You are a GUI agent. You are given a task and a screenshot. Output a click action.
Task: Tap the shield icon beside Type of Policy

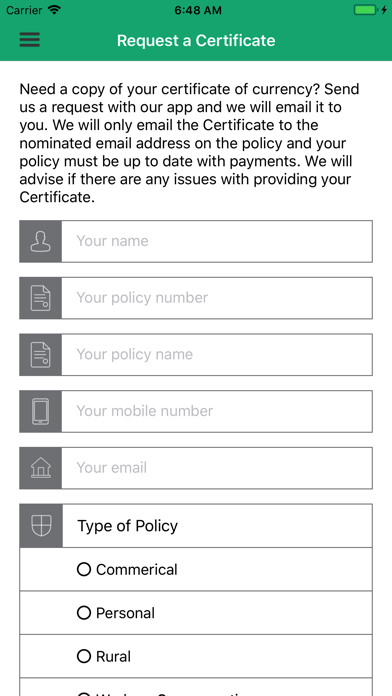[x=41, y=526]
